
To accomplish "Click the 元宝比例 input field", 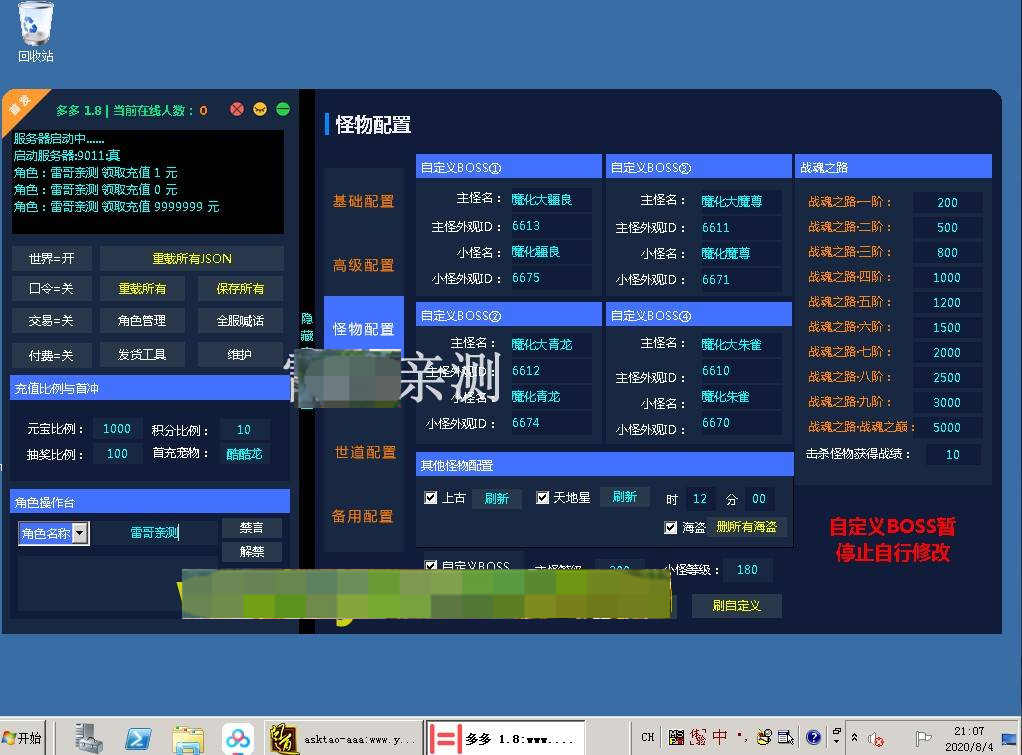I will 117,429.
